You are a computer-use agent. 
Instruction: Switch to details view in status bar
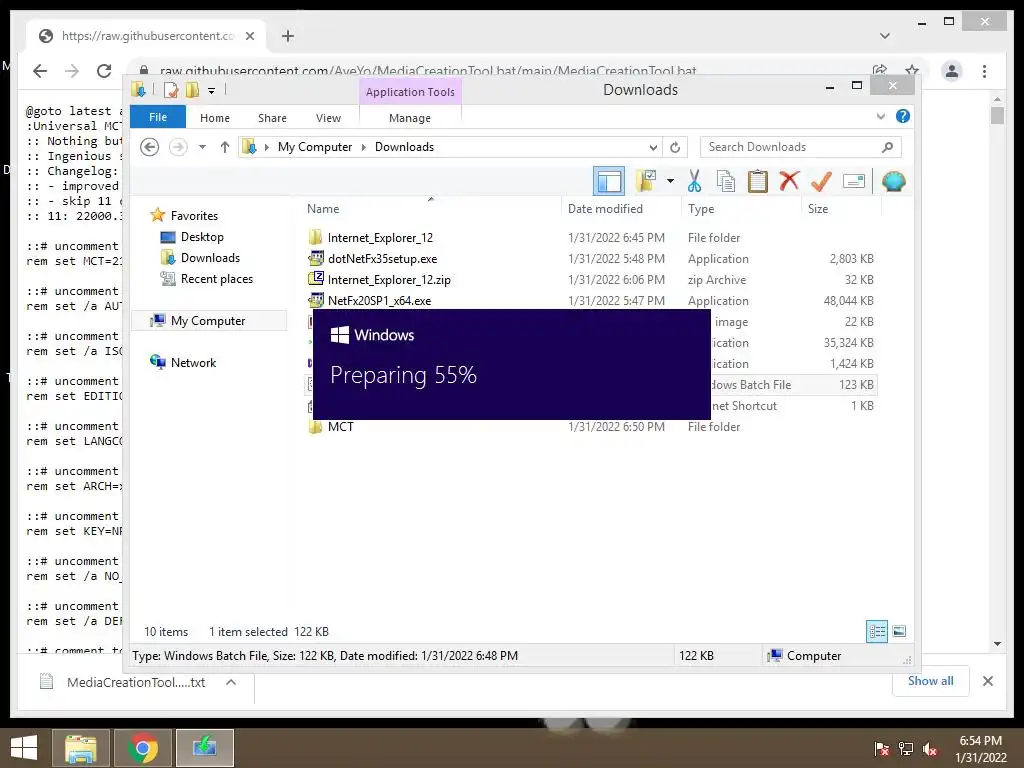click(x=876, y=631)
